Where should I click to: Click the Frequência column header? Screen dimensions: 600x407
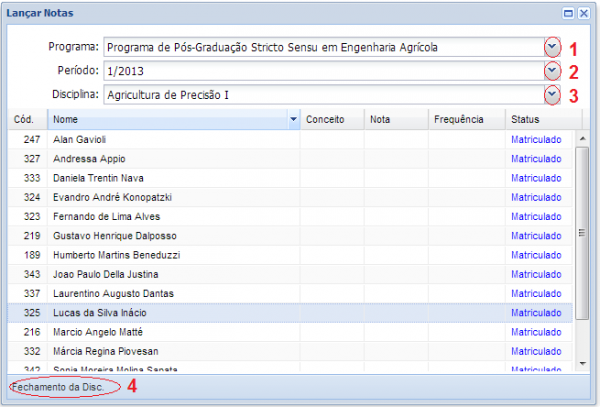point(465,119)
